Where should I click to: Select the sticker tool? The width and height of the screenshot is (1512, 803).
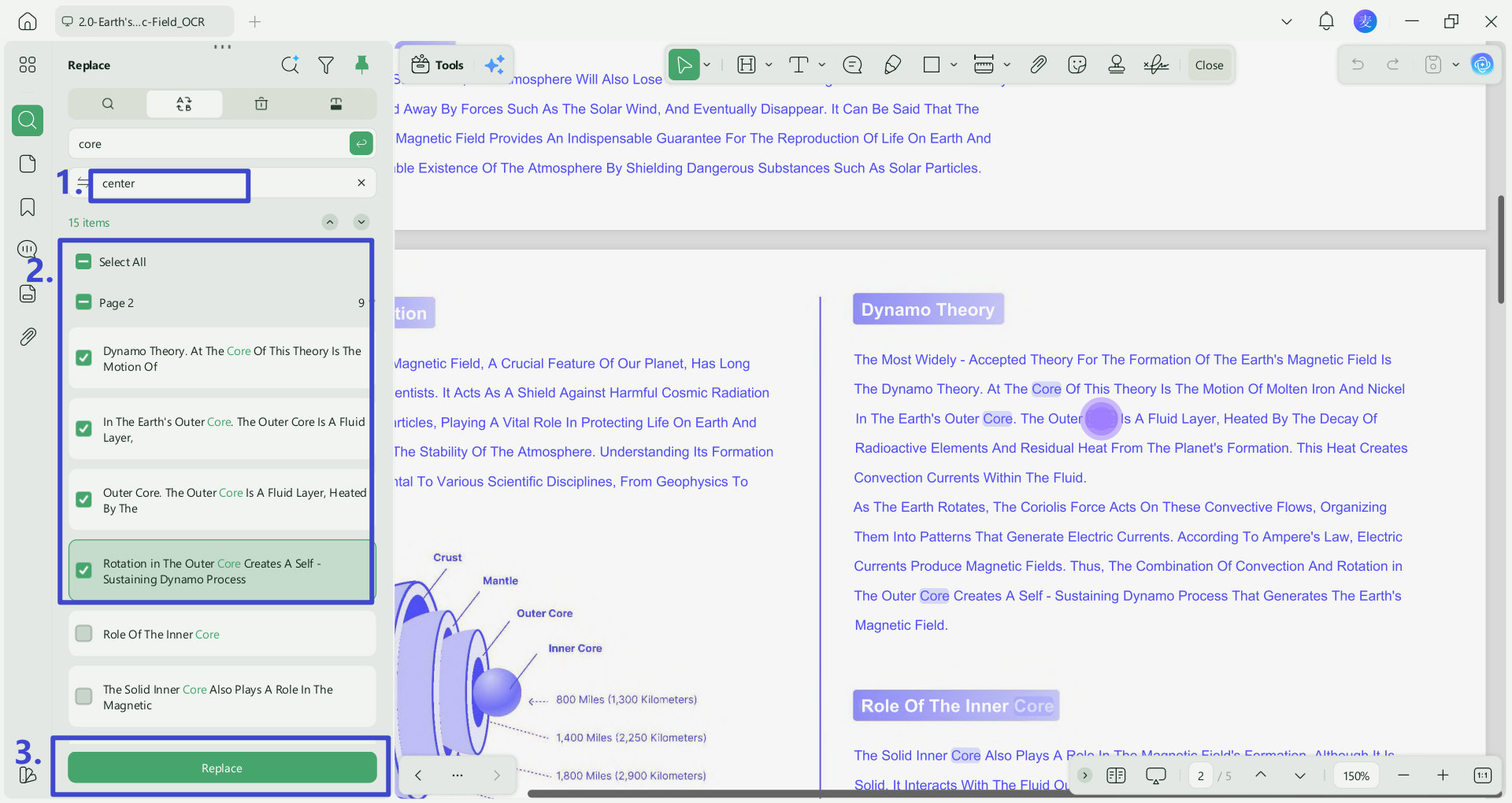[x=1077, y=65]
